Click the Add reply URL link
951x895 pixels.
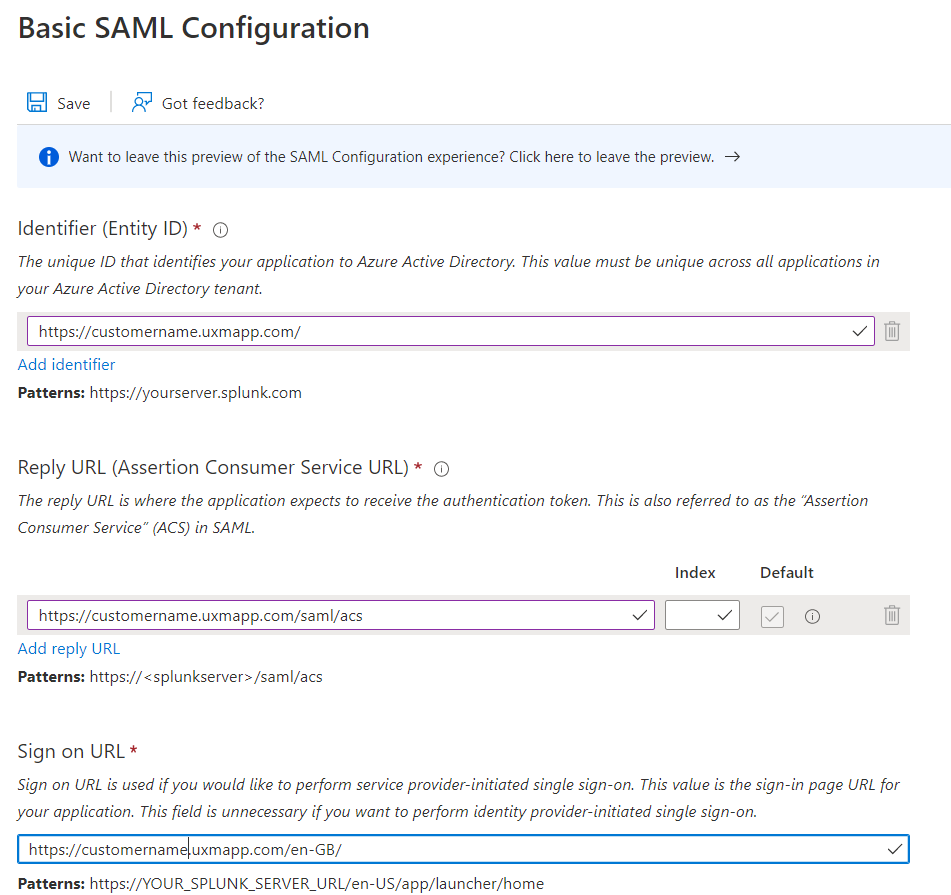click(x=68, y=649)
